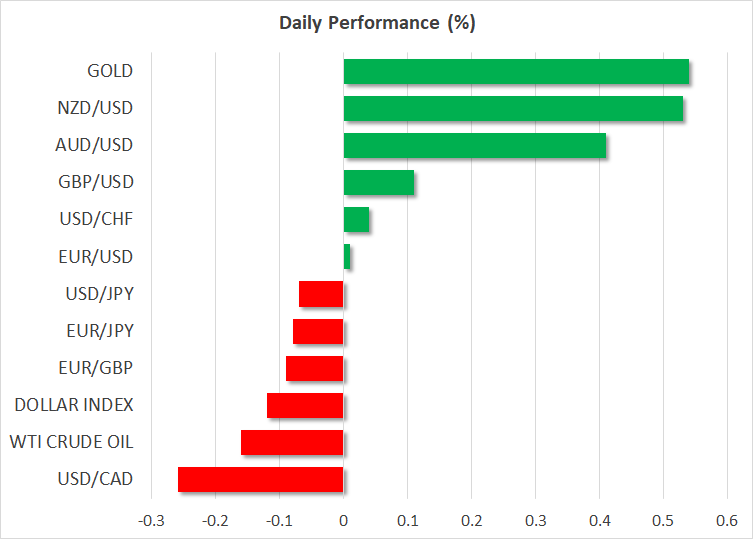Select the long red USD/CAD bar
The image size is (753, 539).
tap(260, 480)
